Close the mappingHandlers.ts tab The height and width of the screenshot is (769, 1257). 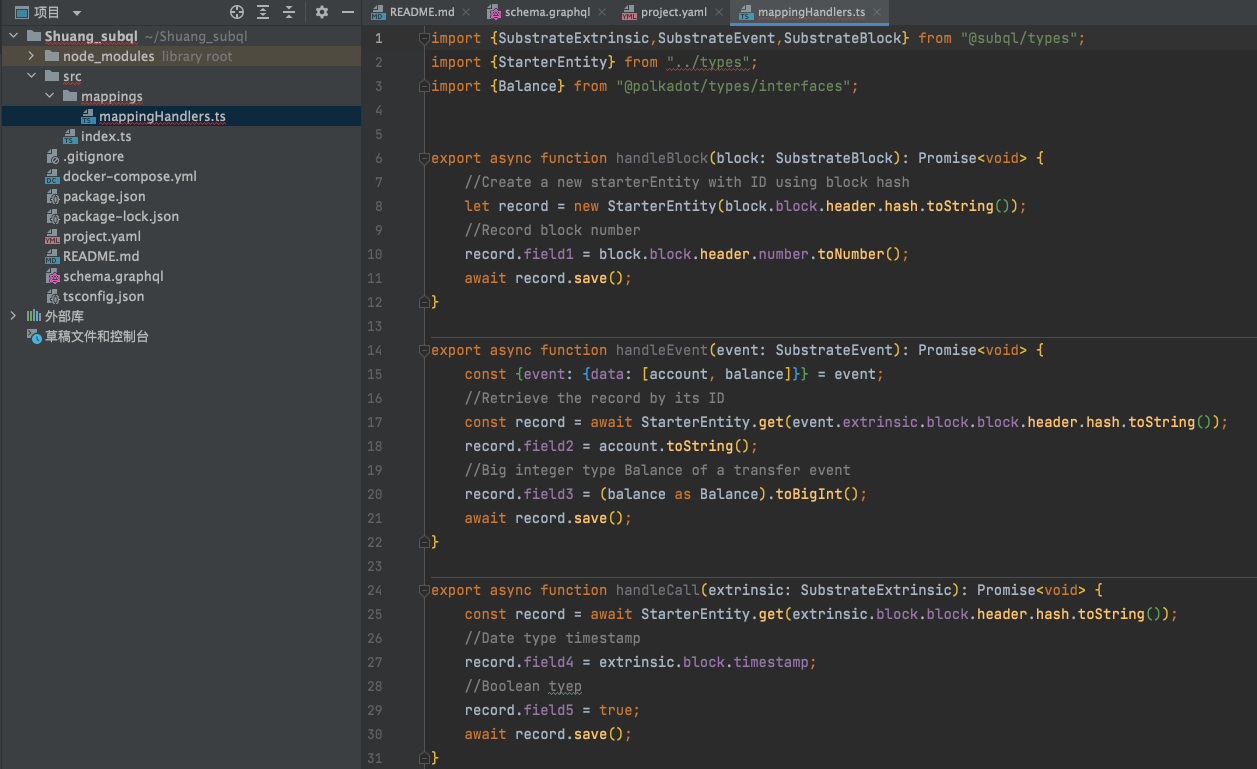(x=877, y=12)
